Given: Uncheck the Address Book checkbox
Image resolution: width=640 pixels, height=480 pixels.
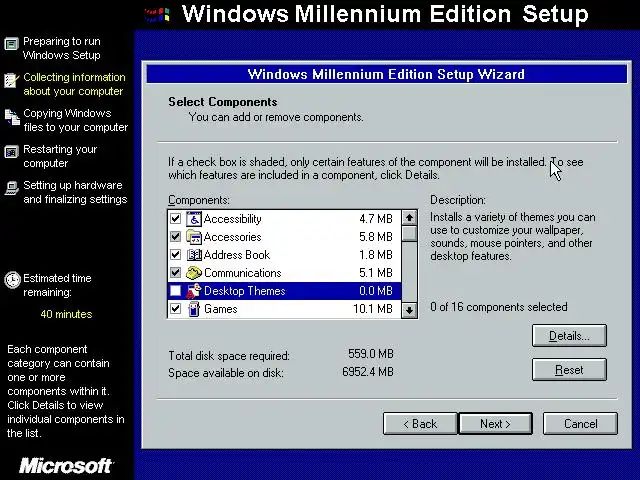Looking at the screenshot, I should click(x=176, y=255).
